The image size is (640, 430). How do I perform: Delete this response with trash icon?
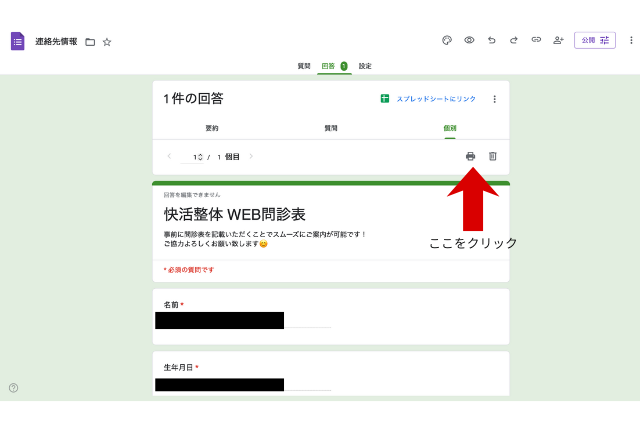click(x=493, y=156)
